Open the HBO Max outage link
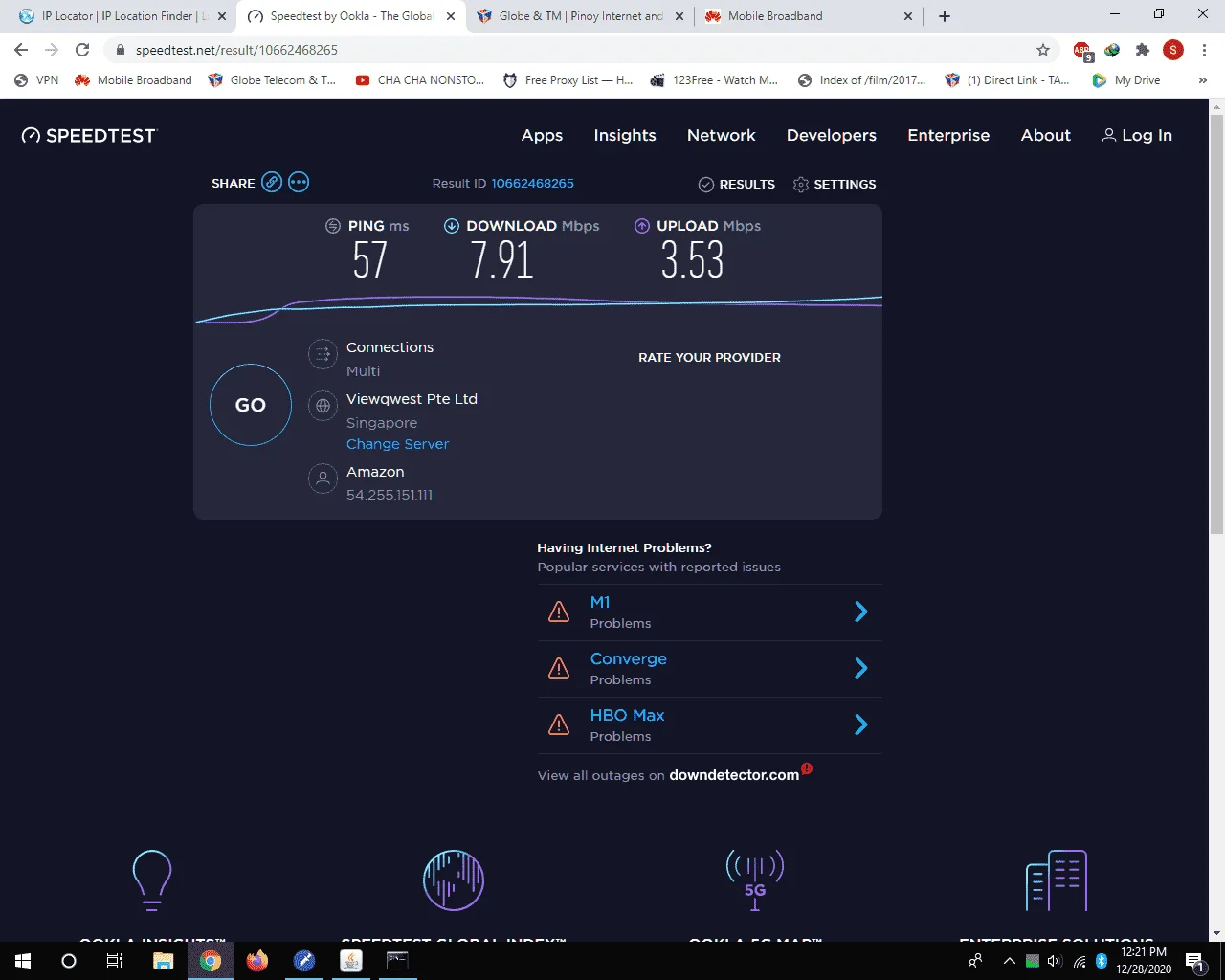The height and width of the screenshot is (980, 1225). tap(627, 715)
